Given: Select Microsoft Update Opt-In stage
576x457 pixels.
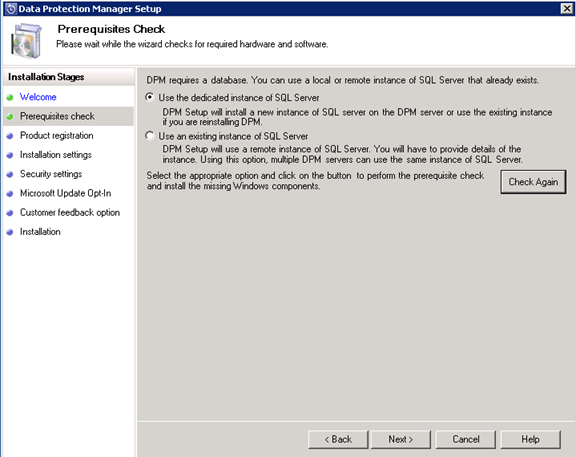Looking at the screenshot, I should [x=65, y=193].
